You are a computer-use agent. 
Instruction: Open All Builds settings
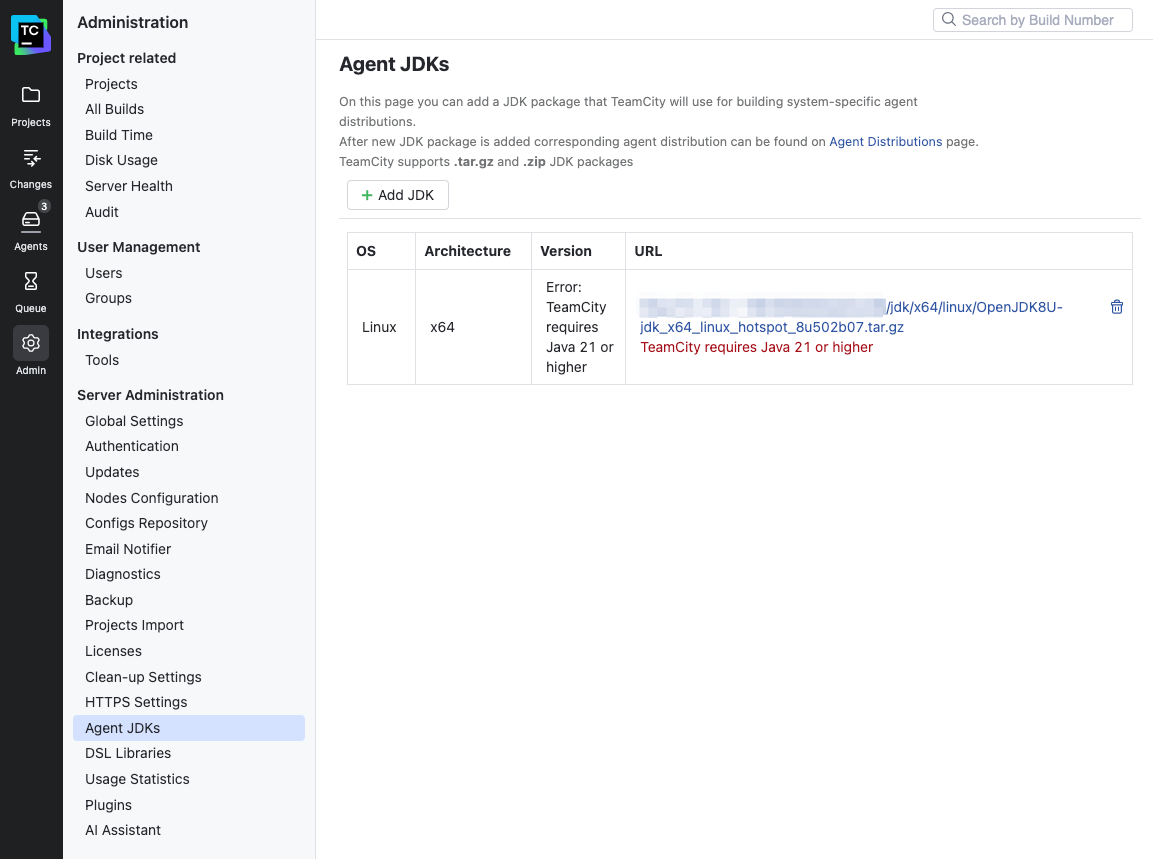(x=114, y=109)
